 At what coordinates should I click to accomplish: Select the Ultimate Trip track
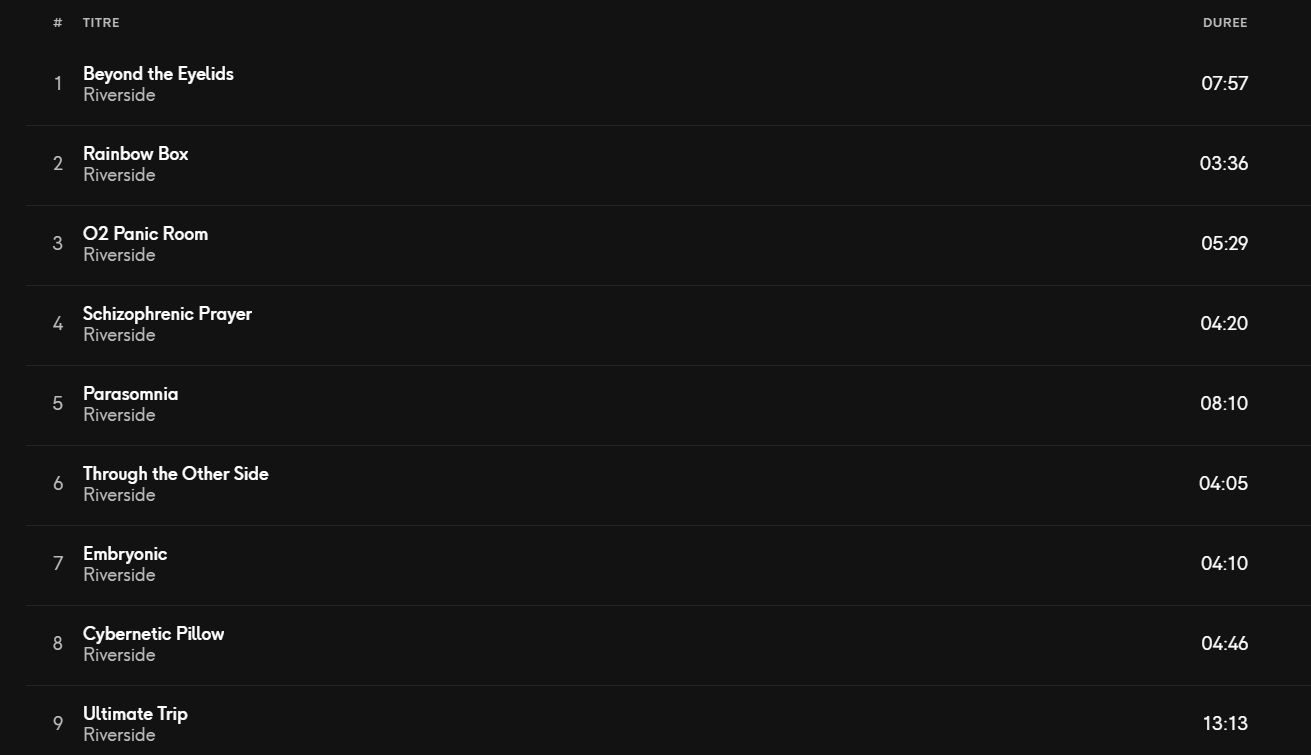135,714
